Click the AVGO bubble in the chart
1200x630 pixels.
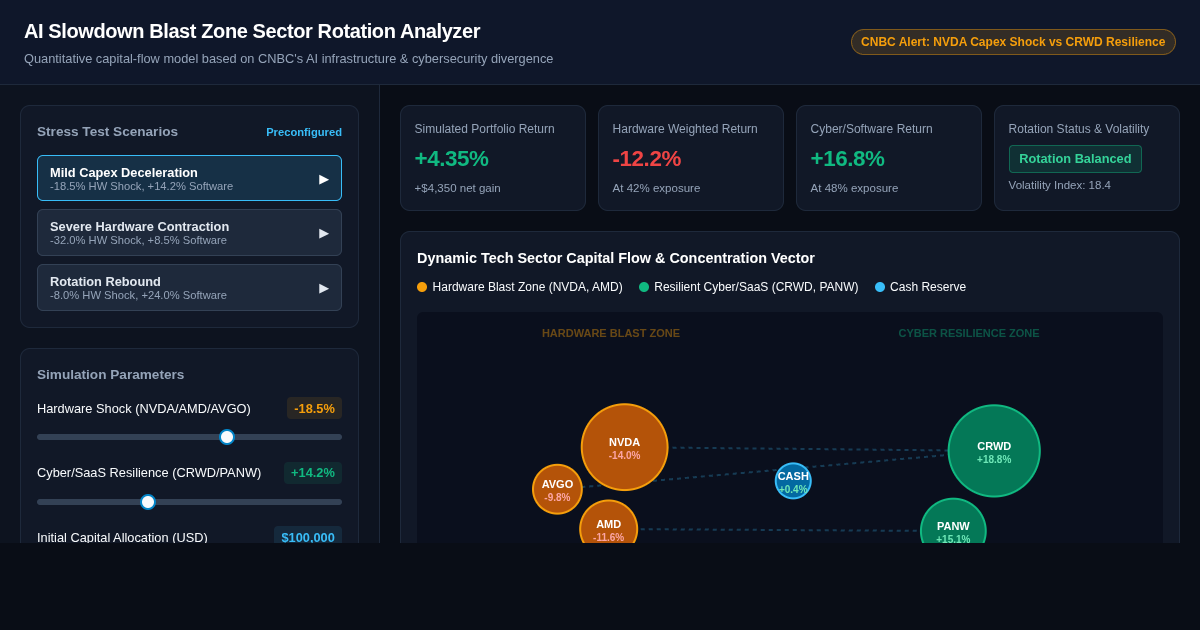coord(558,489)
